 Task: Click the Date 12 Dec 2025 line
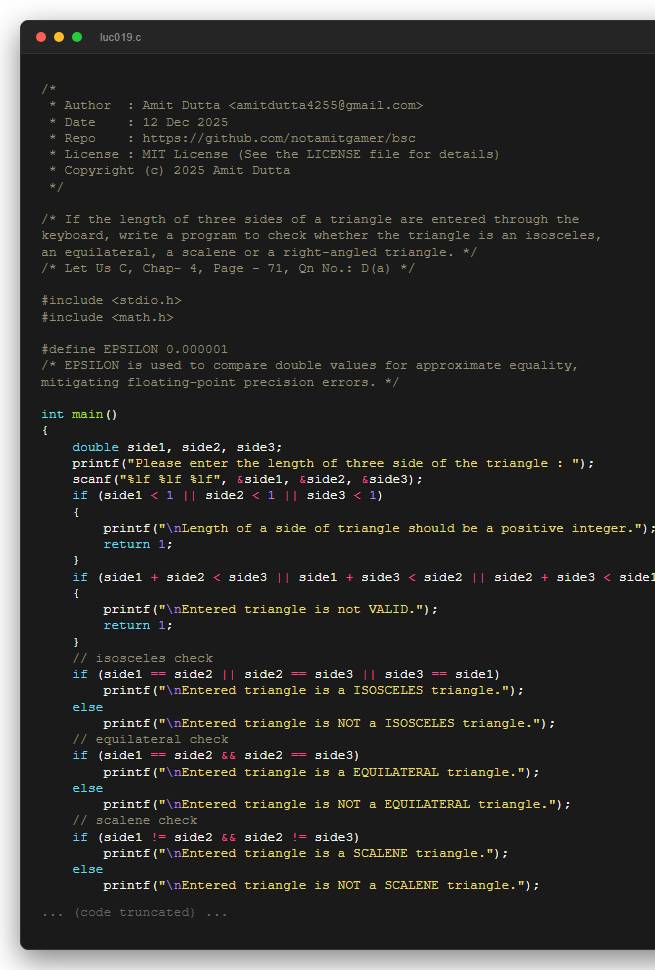pyautogui.click(x=139, y=122)
